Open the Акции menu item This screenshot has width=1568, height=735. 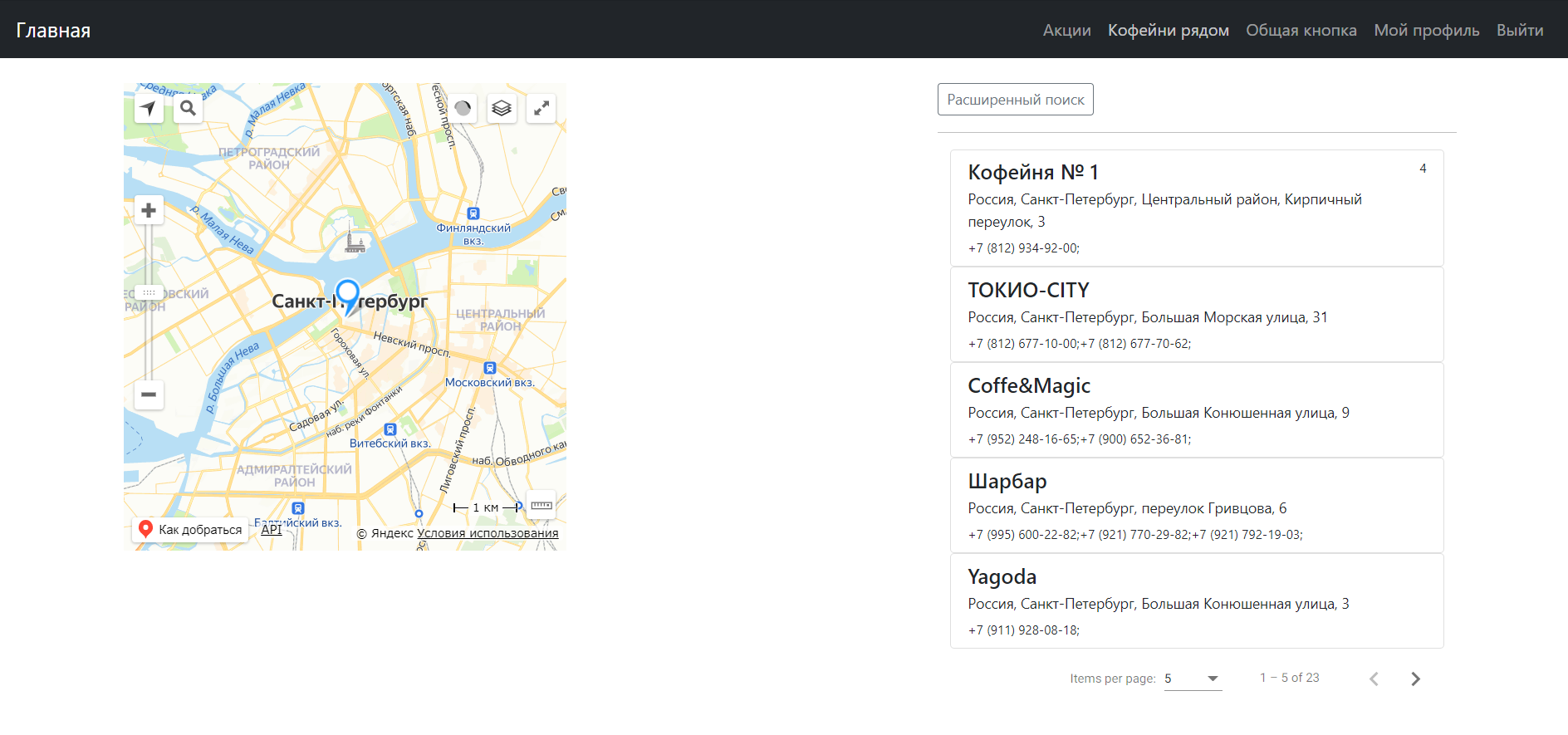pos(1067,30)
